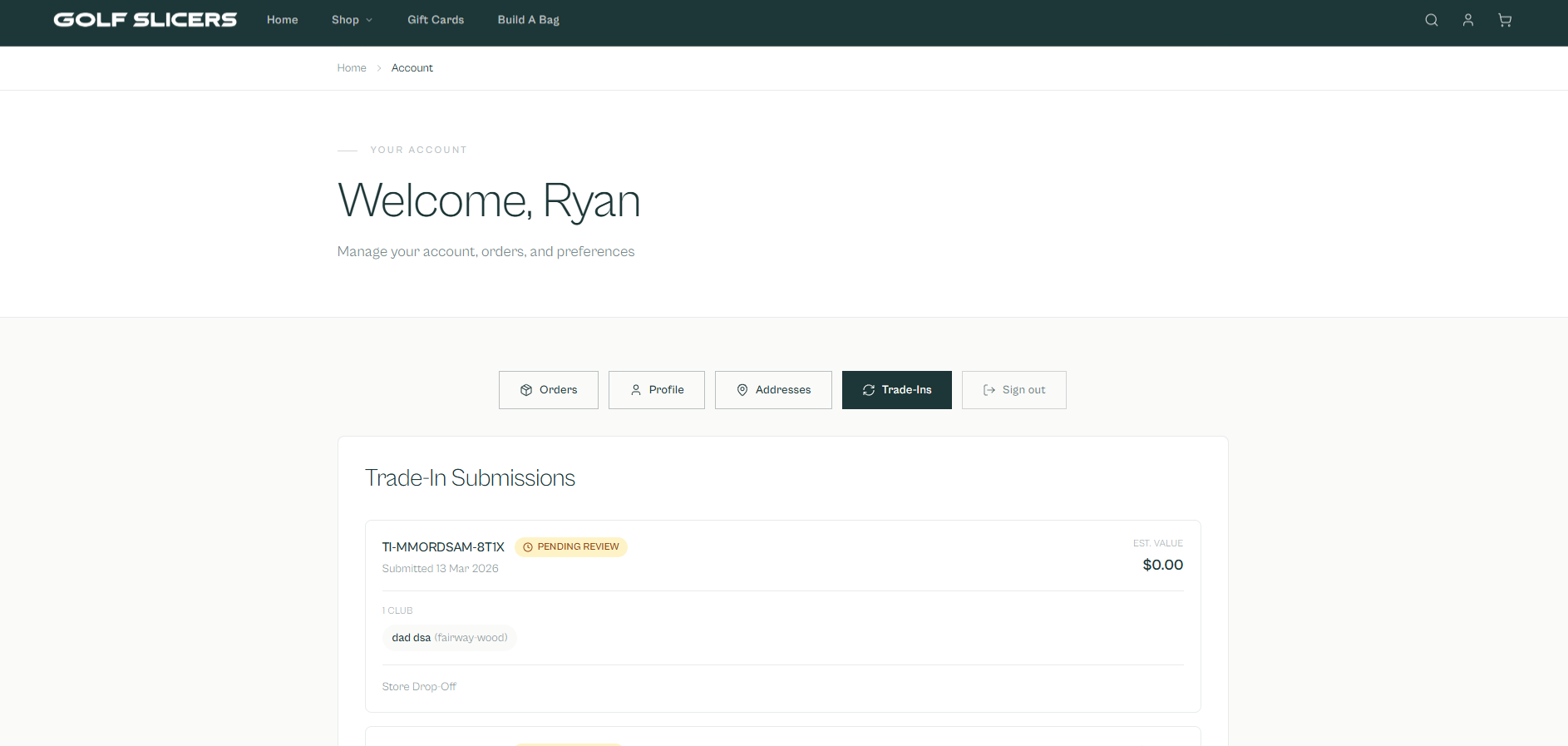The height and width of the screenshot is (746, 1568).
Task: Click the Home breadcrumb link
Action: (x=352, y=68)
